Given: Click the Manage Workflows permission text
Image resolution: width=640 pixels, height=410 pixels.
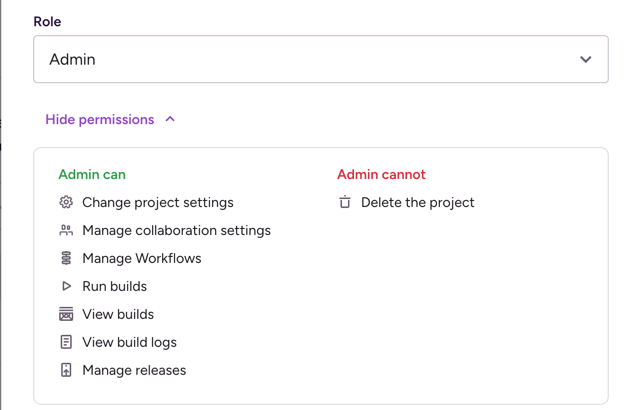Looking at the screenshot, I should [x=142, y=258].
